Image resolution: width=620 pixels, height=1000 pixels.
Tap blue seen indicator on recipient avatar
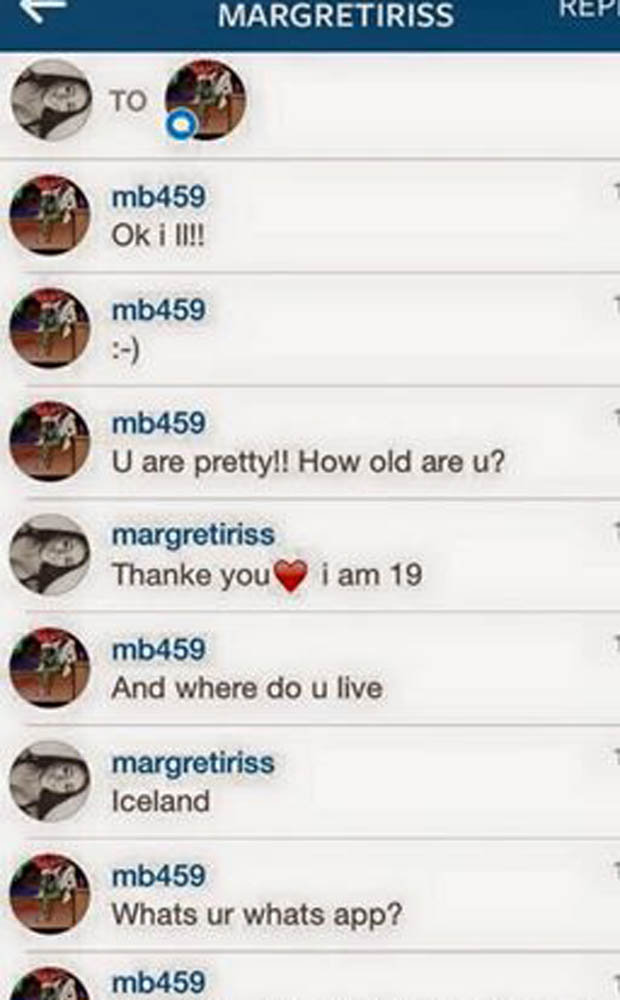tap(181, 124)
